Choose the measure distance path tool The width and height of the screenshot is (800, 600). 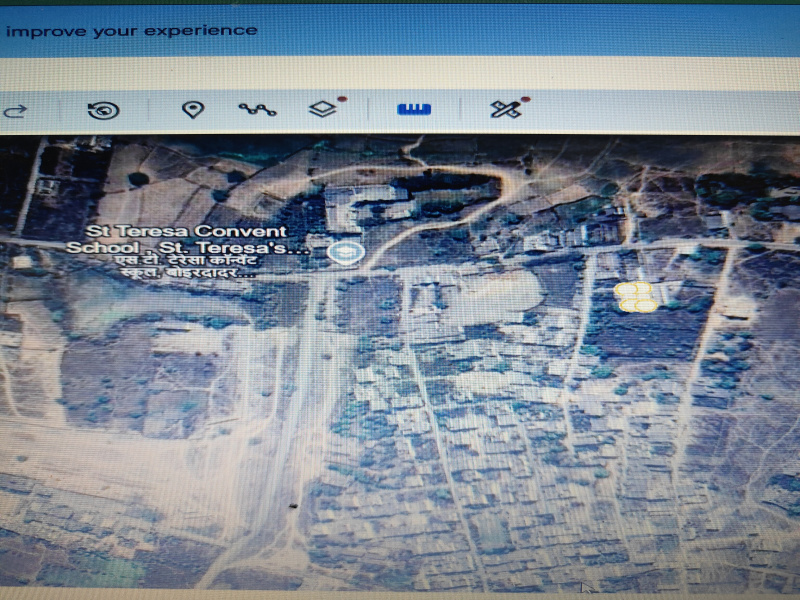click(258, 108)
